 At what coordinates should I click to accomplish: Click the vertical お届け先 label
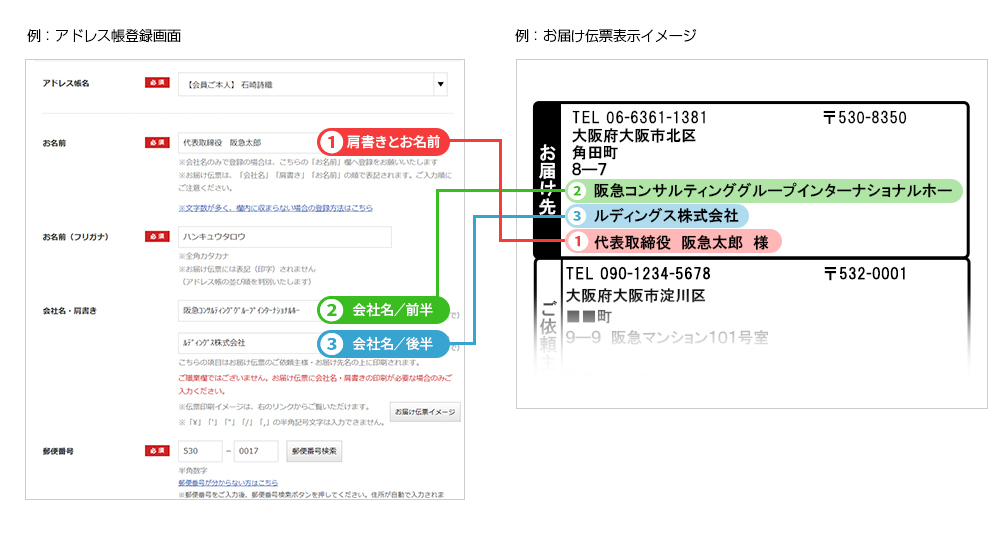click(x=547, y=180)
